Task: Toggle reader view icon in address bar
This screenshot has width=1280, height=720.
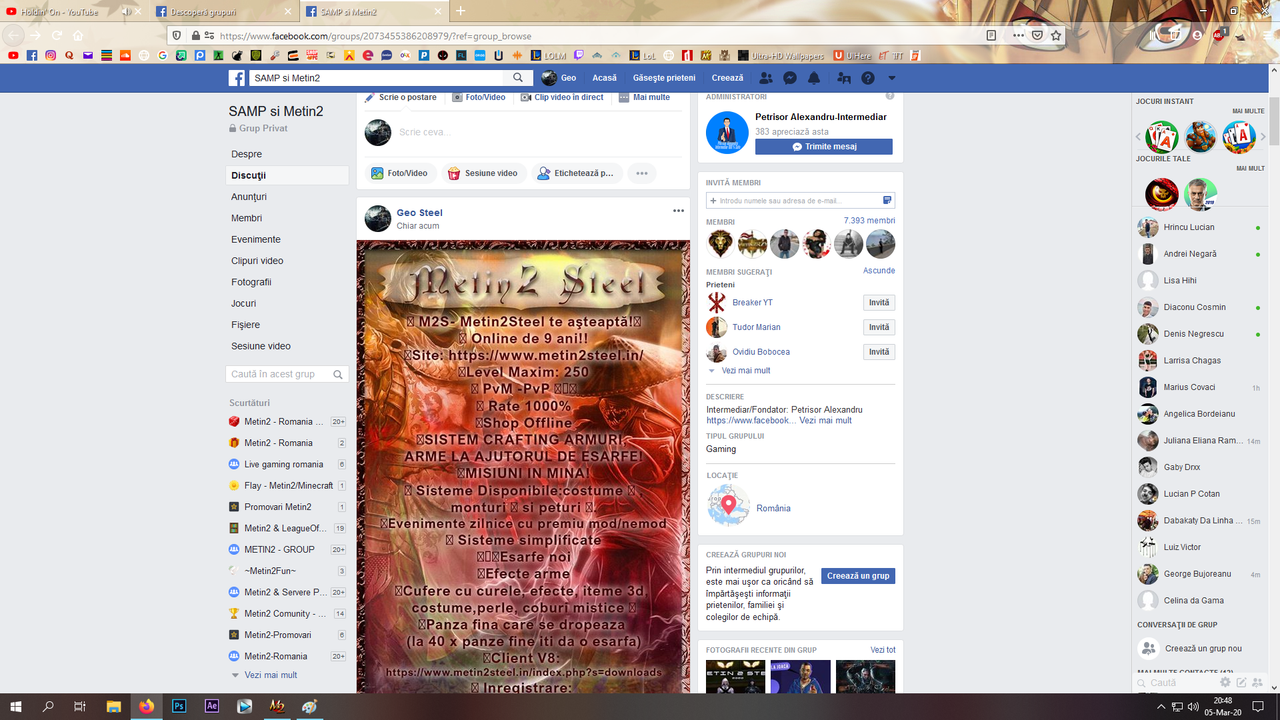Action: coord(991,35)
